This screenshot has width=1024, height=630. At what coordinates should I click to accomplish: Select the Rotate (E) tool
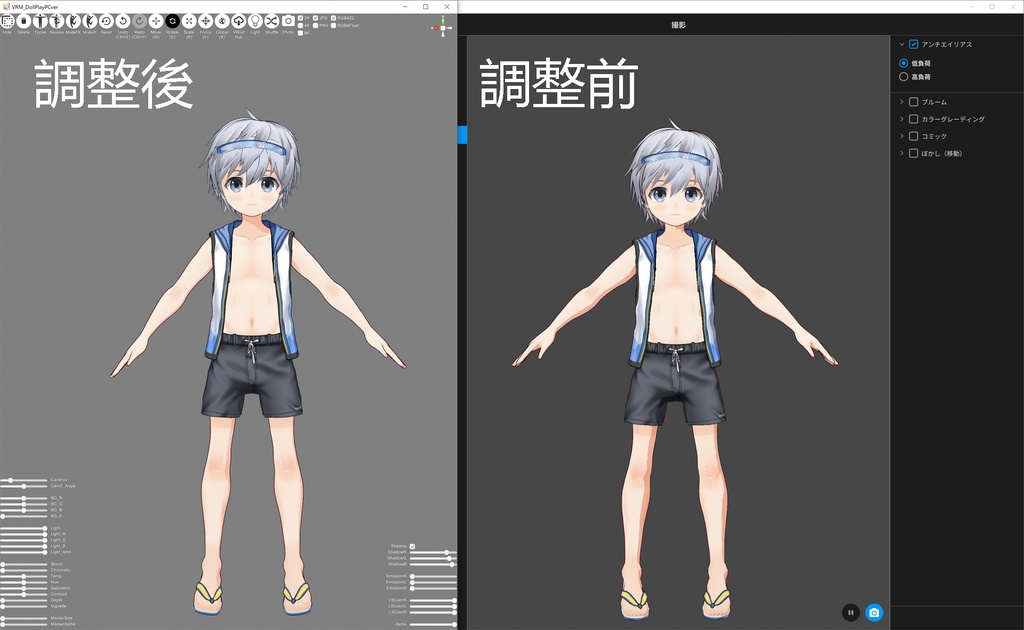point(172,21)
